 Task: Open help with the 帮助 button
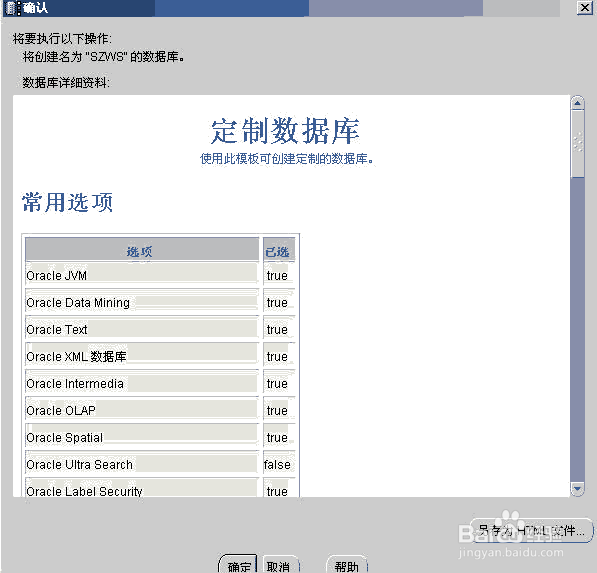coord(347,565)
